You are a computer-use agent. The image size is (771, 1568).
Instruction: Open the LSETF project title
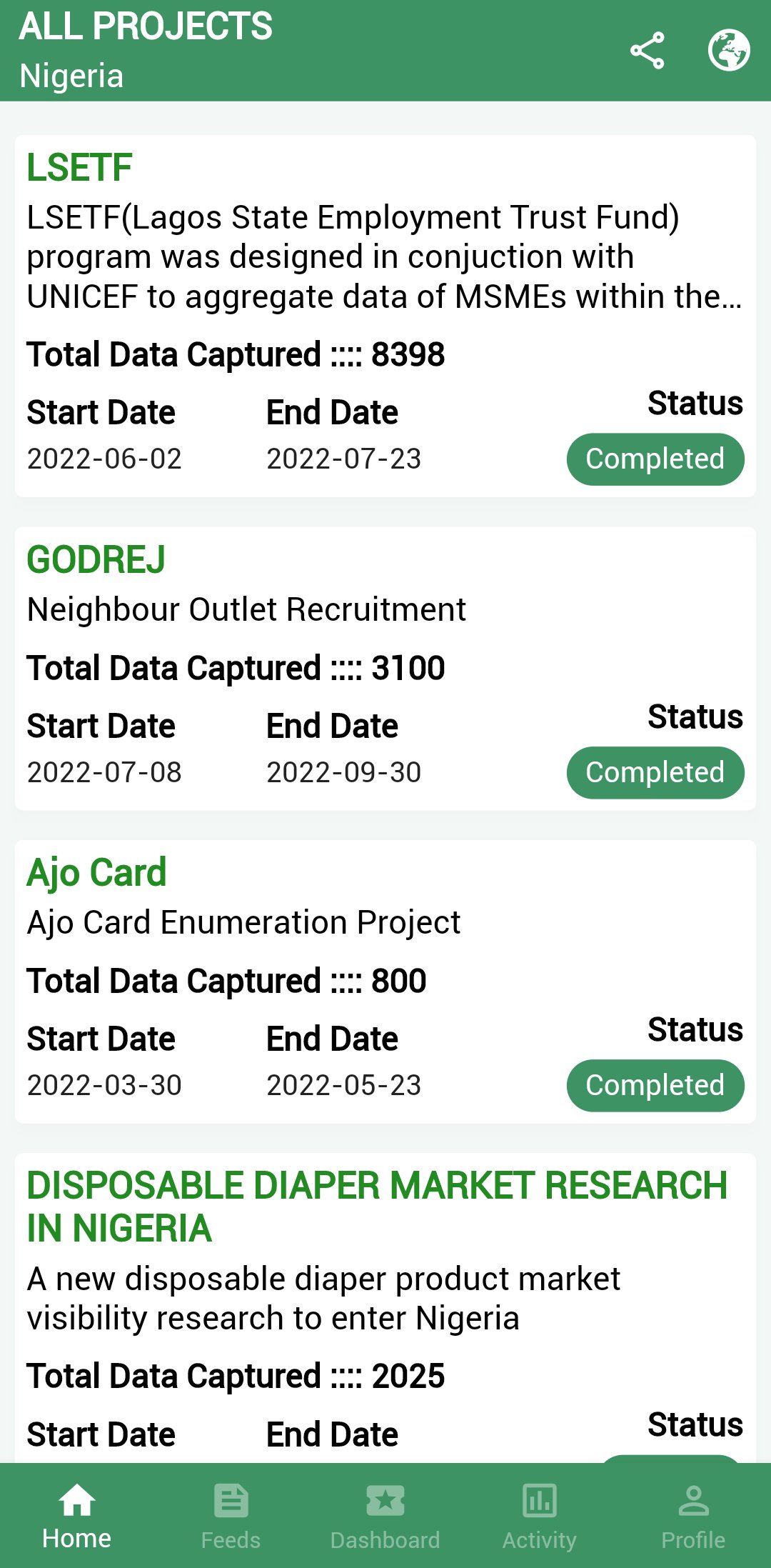point(79,168)
